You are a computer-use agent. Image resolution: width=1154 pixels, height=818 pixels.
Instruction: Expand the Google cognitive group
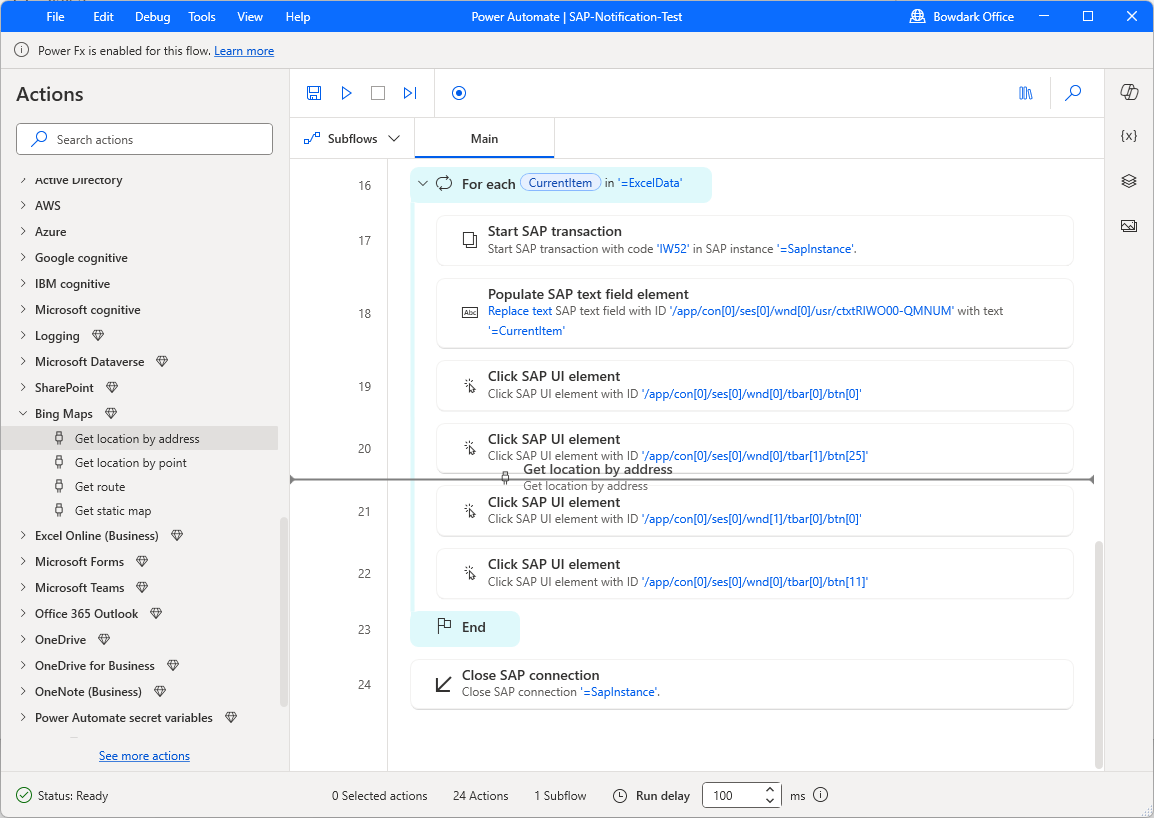23,258
